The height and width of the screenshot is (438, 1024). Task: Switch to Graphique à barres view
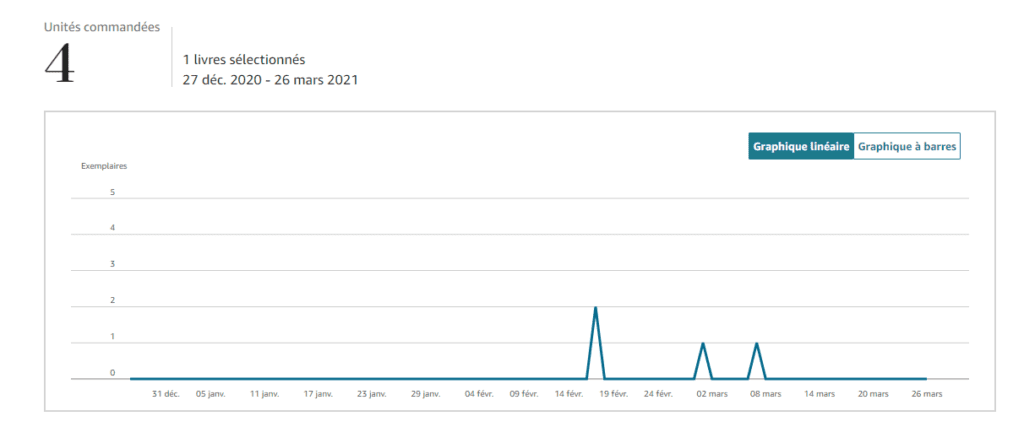tap(907, 146)
